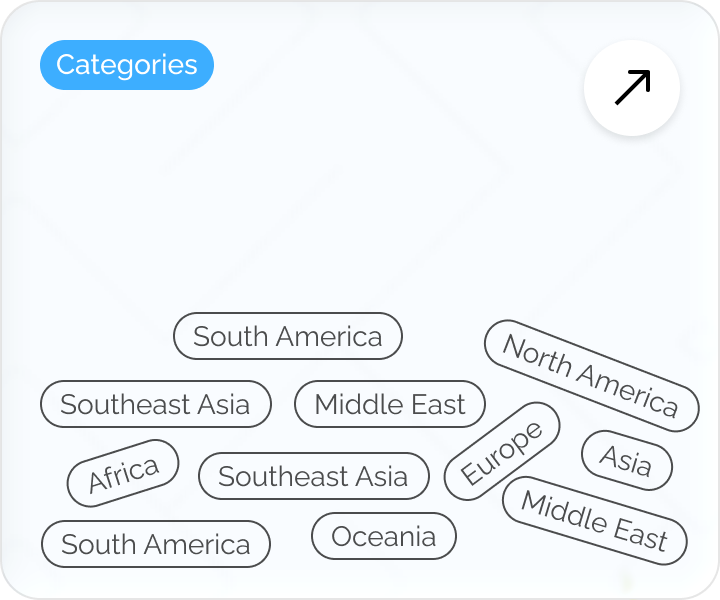Select the Oceania tag
This screenshot has width=720, height=600.
[x=384, y=536]
